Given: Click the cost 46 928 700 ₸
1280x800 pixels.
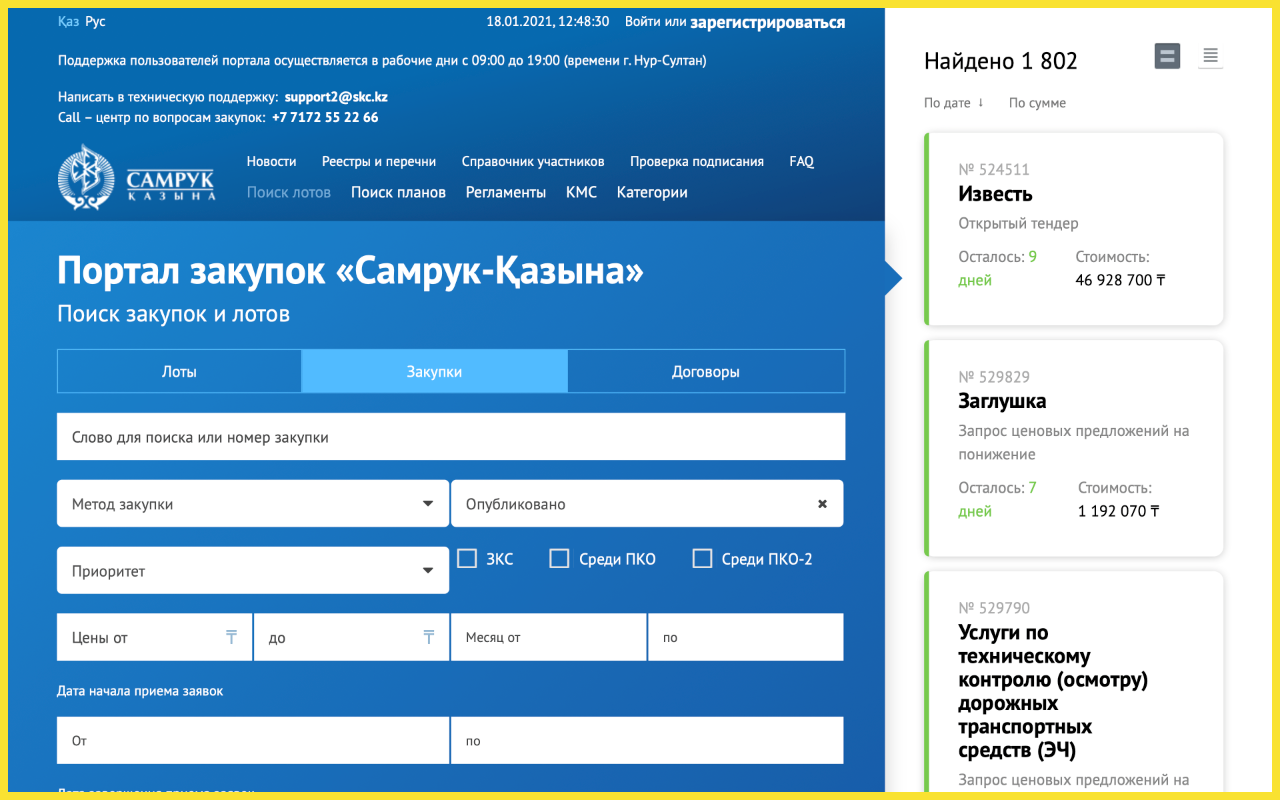Looking at the screenshot, I should click(1120, 280).
